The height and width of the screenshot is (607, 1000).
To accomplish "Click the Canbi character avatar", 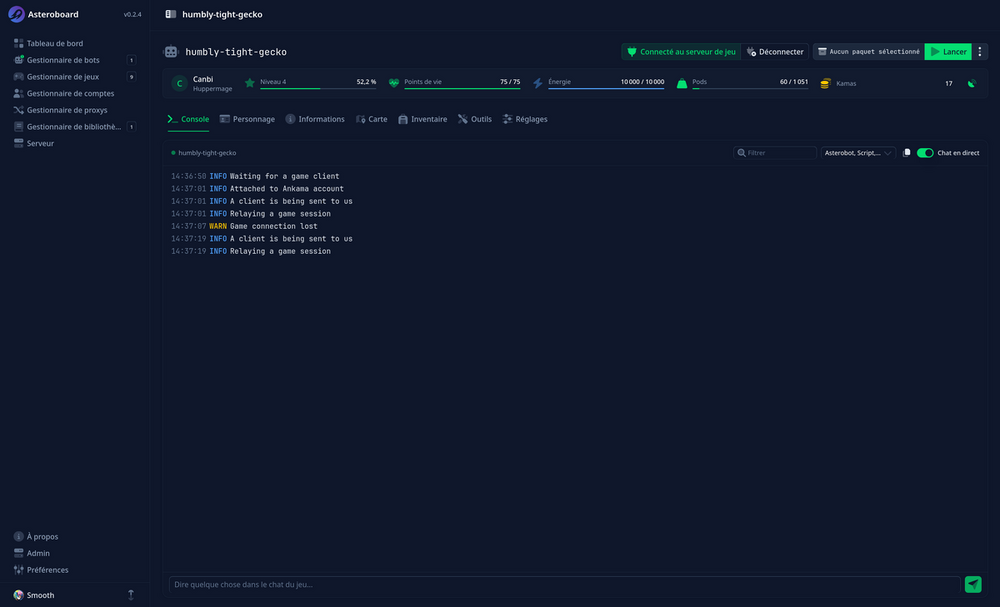I will 179,84.
